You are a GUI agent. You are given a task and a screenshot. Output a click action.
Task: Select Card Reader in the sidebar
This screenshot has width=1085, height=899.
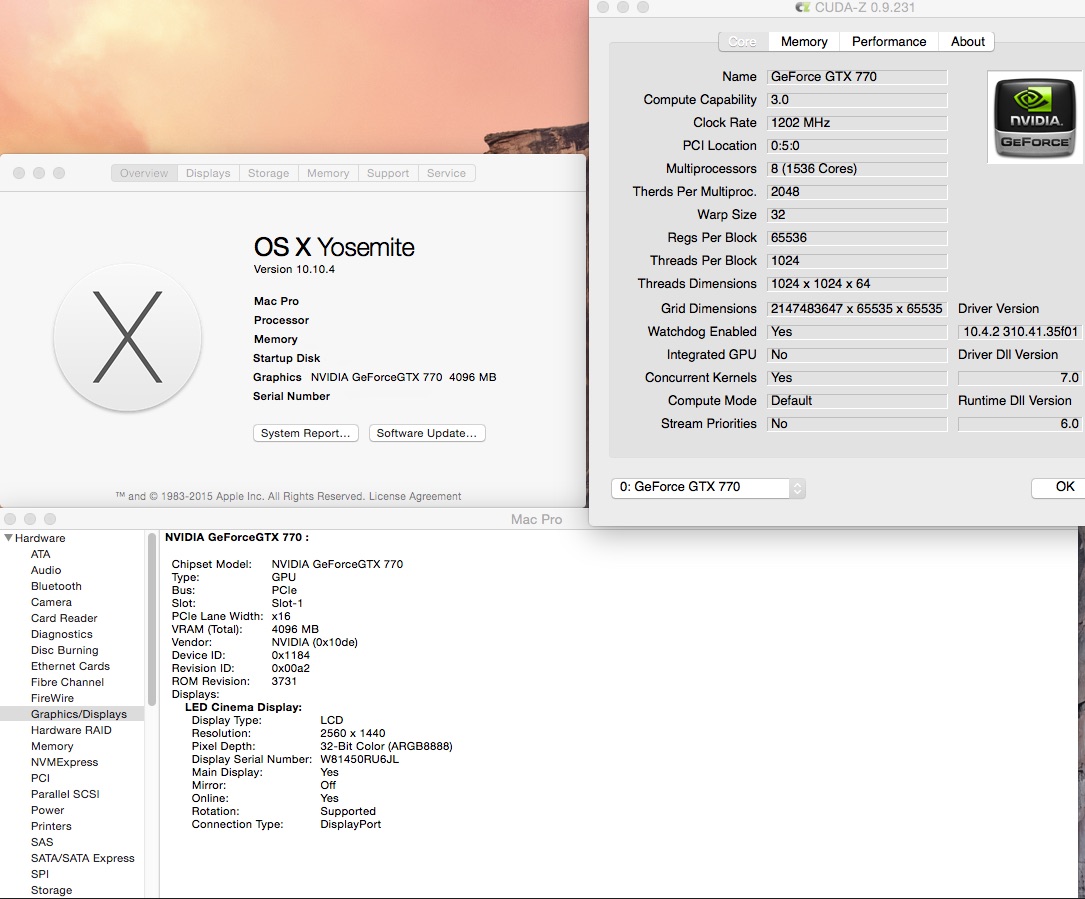click(x=64, y=618)
